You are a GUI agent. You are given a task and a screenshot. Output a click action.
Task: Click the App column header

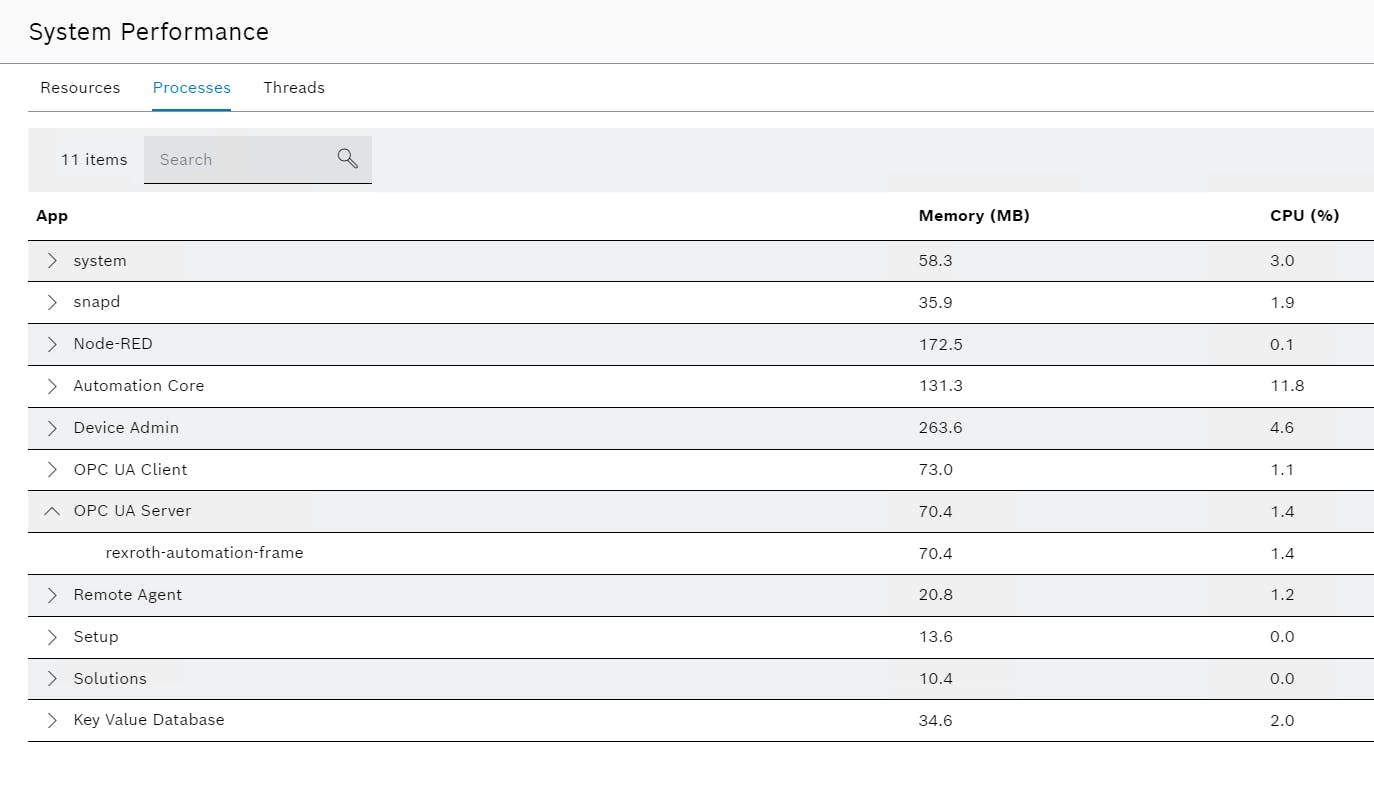pyautogui.click(x=52, y=216)
